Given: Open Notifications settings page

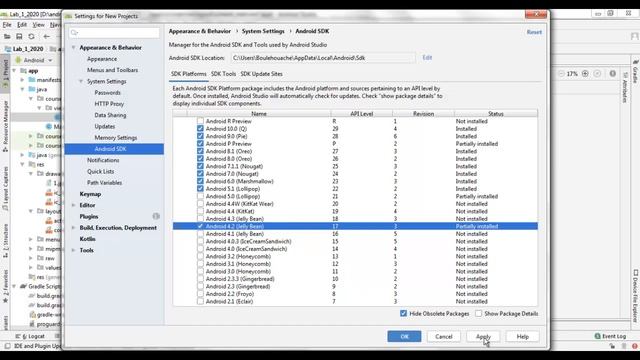Looking at the screenshot, I should [x=103, y=160].
